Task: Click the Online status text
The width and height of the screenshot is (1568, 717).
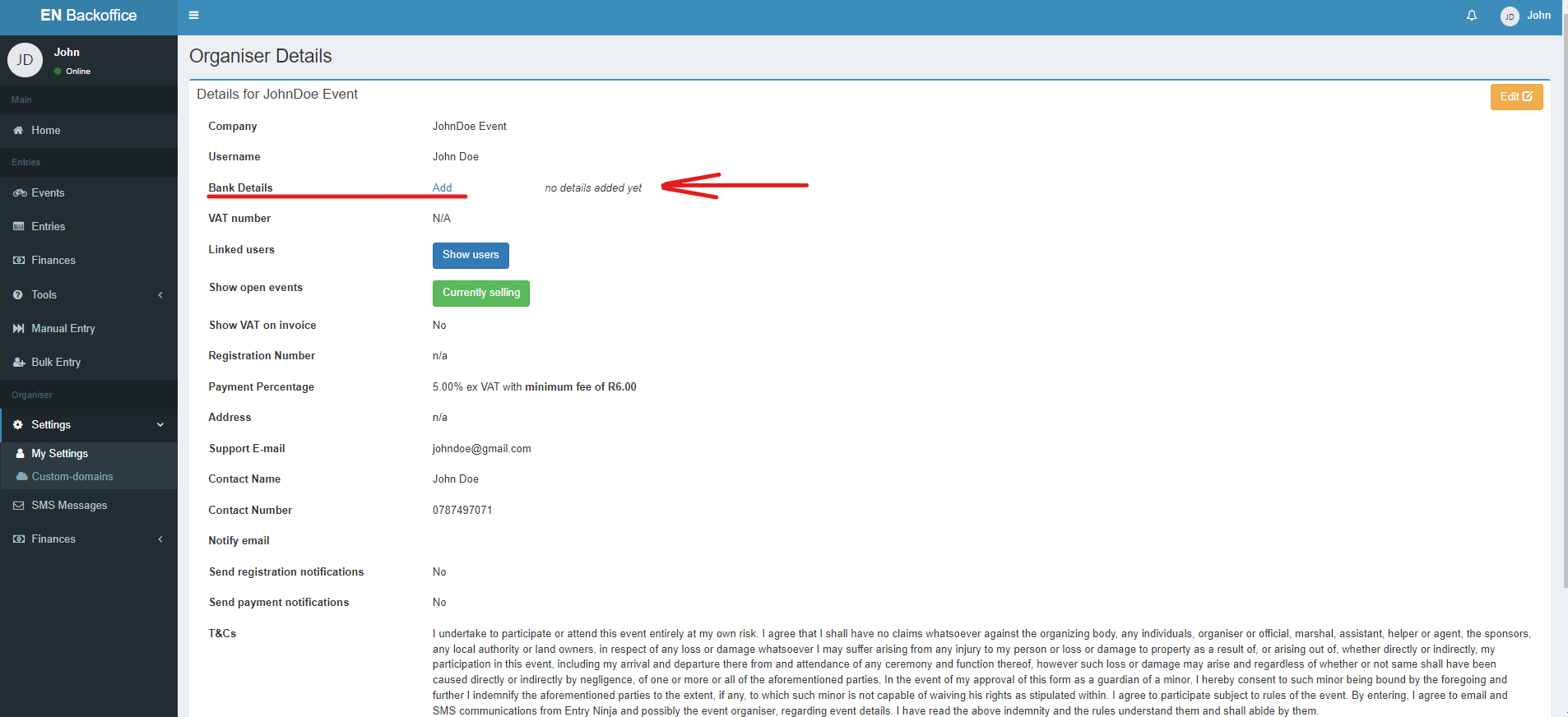Action: pyautogui.click(x=78, y=72)
